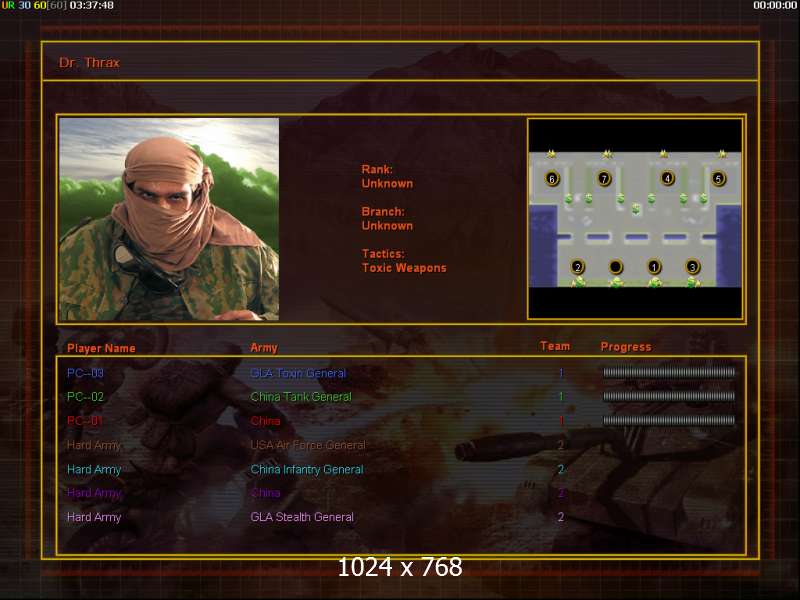This screenshot has height=600, width=800.
Task: Click team number in PC--02 row
Action: coord(561,396)
